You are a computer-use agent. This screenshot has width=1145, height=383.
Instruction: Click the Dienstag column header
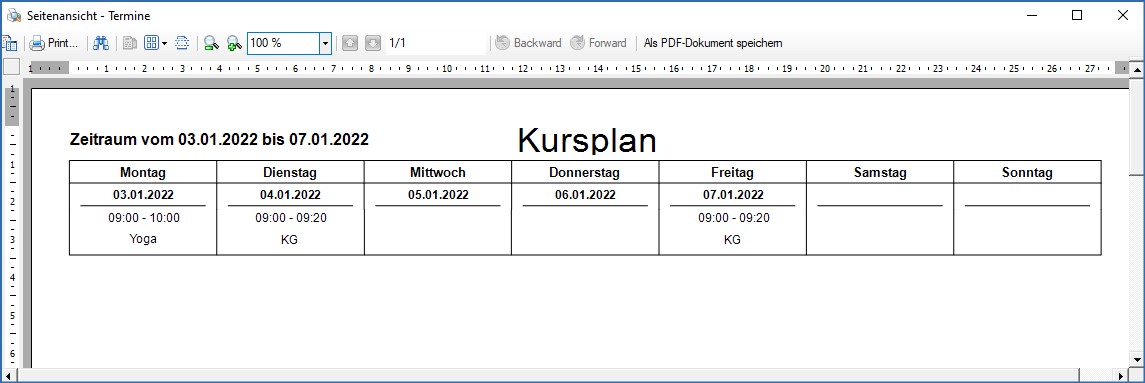(x=291, y=172)
